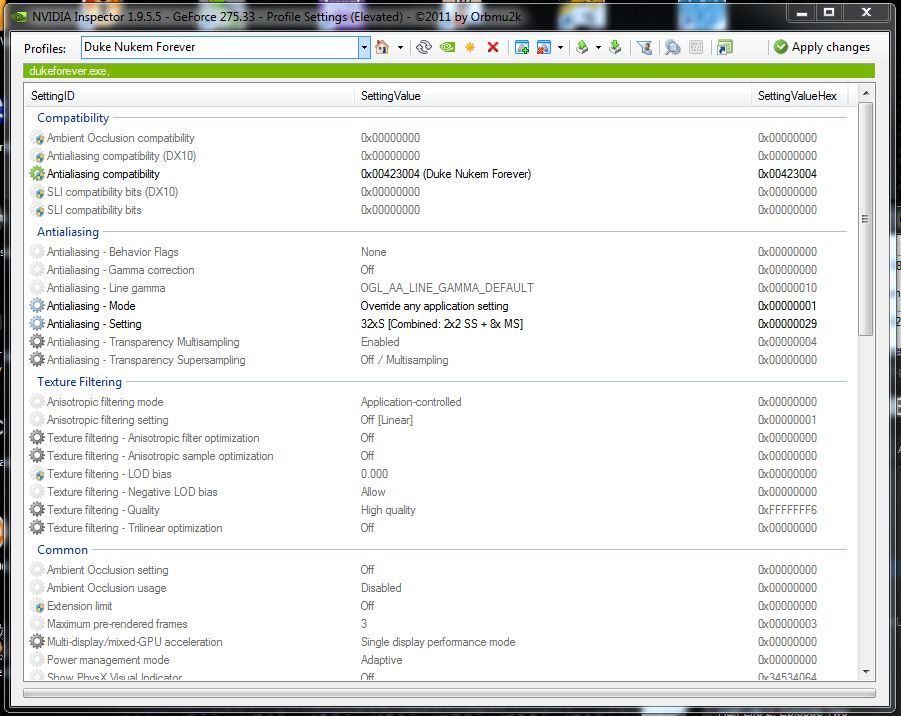This screenshot has width=901, height=716.
Task: Remove application from profile icon
Action: [x=544, y=47]
